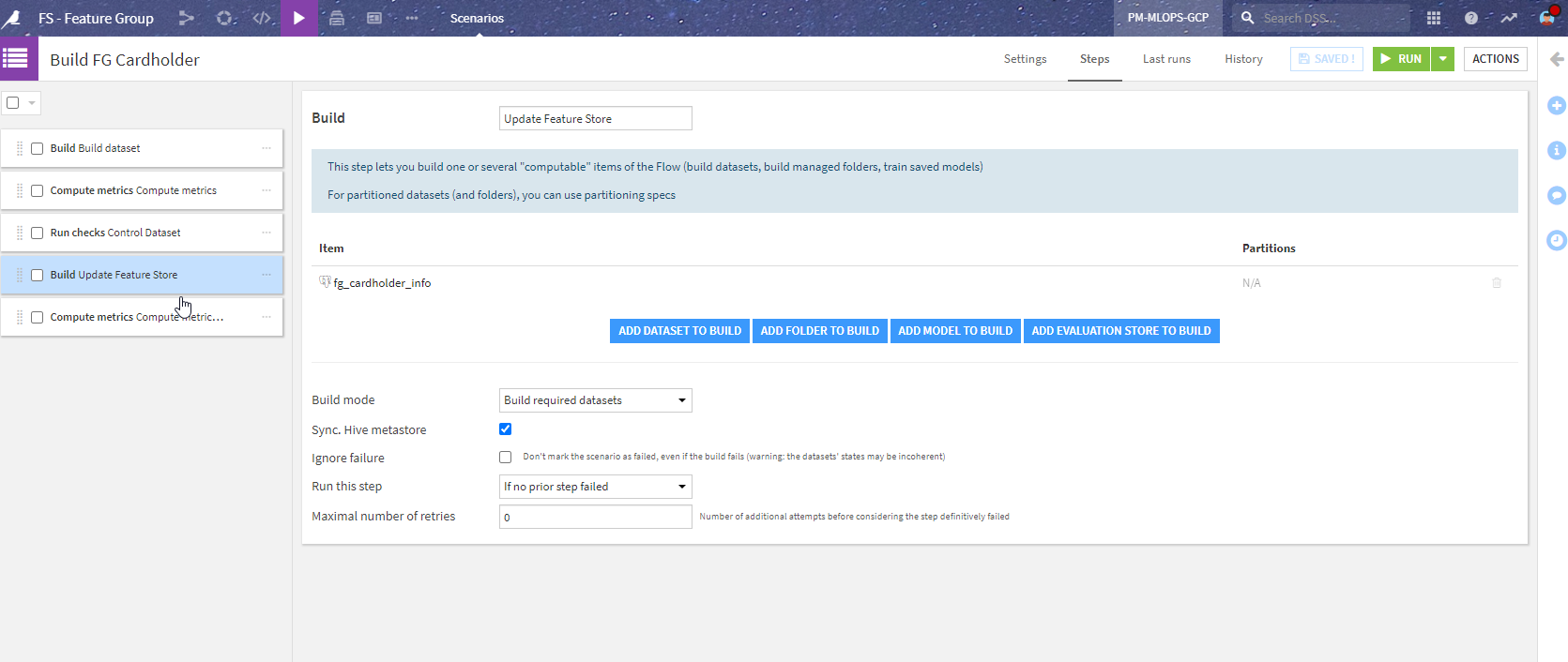Open the Build mode dropdown
The height and width of the screenshot is (662, 1568).
coord(596,400)
